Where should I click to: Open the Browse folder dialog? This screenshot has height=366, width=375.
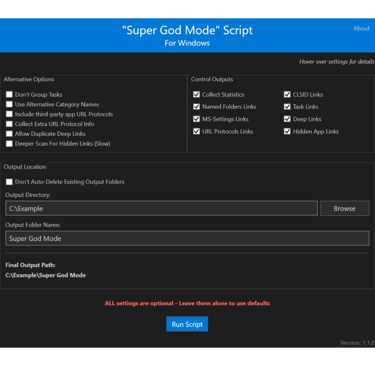pyautogui.click(x=344, y=208)
